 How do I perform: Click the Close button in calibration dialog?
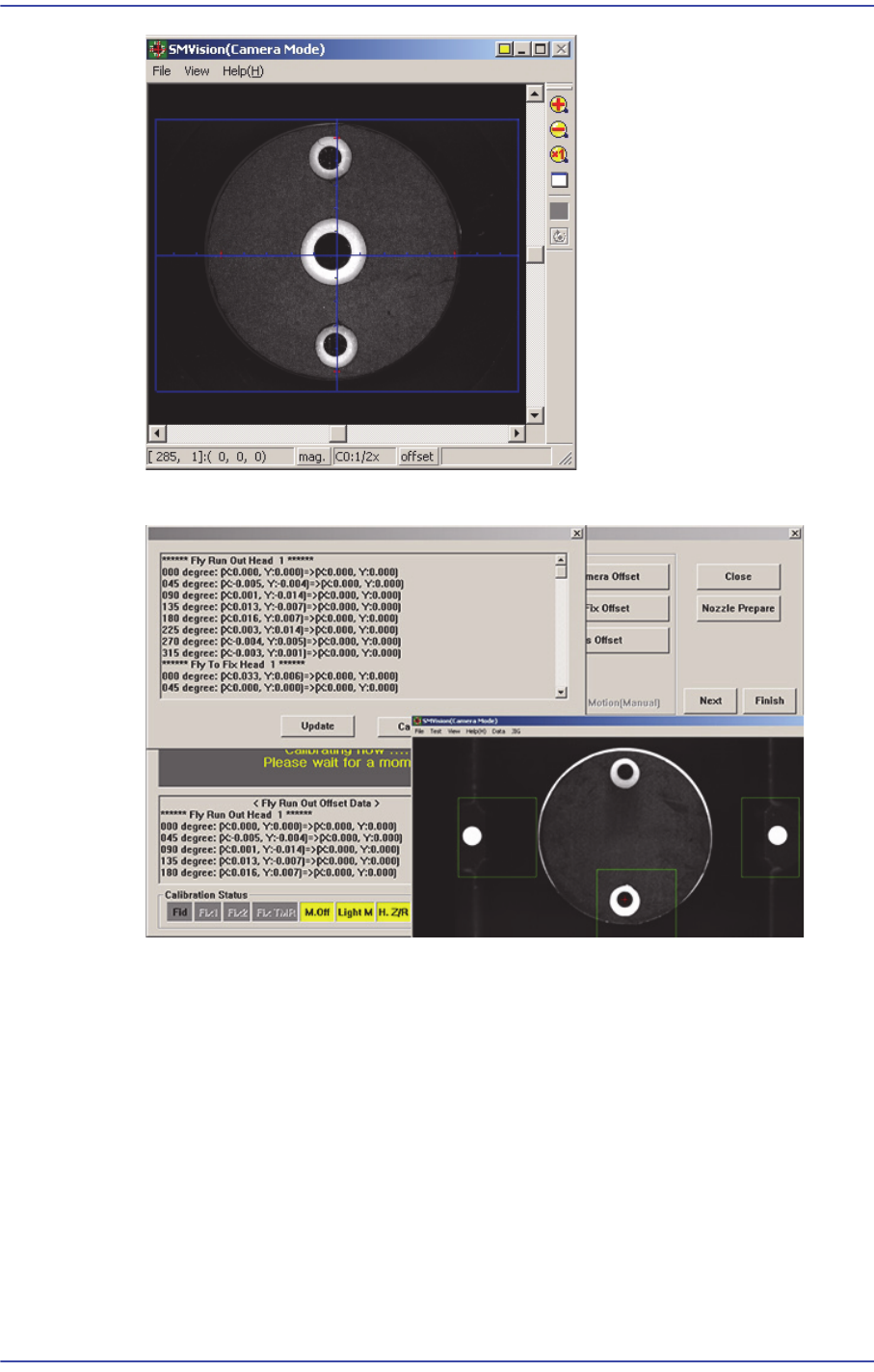pyautogui.click(x=738, y=576)
